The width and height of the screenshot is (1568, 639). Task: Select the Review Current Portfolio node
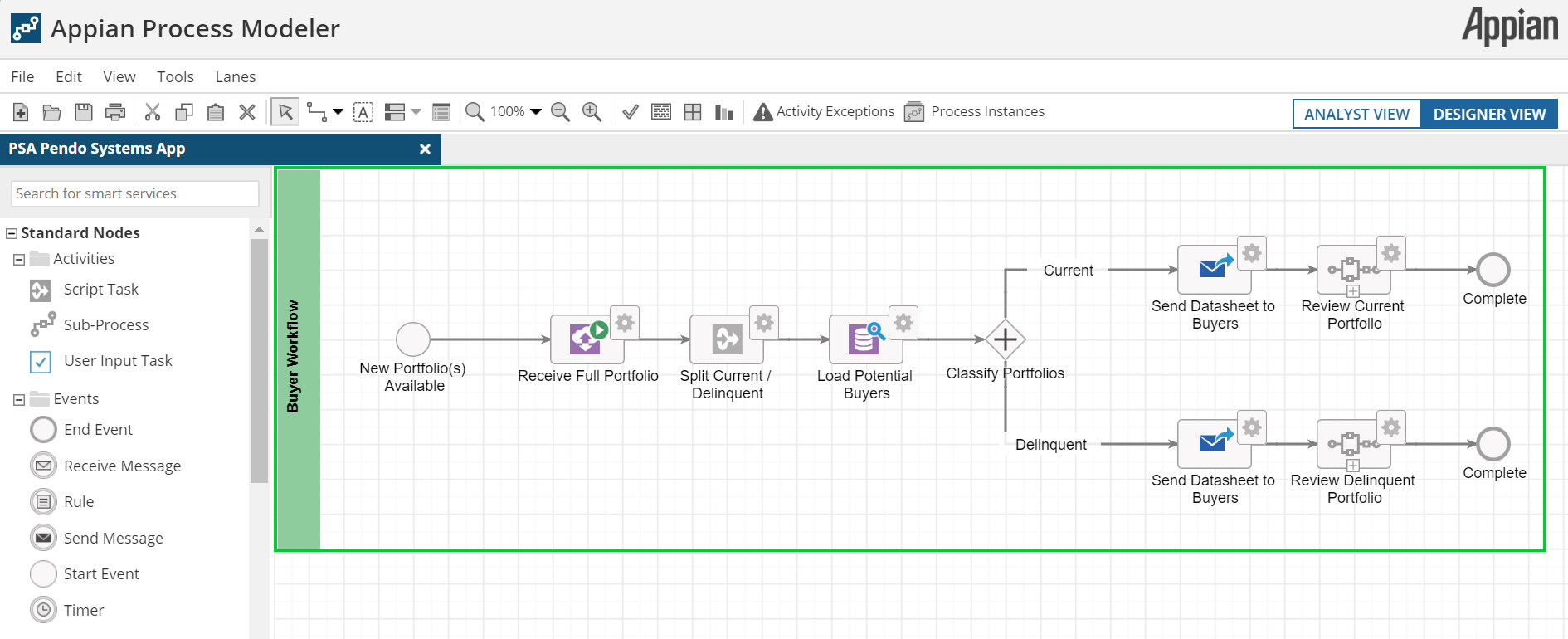[1354, 269]
